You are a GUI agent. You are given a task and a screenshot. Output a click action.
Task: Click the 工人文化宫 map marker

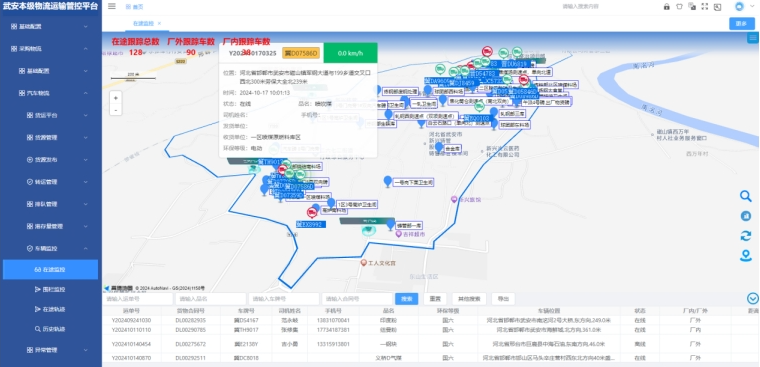point(364,263)
